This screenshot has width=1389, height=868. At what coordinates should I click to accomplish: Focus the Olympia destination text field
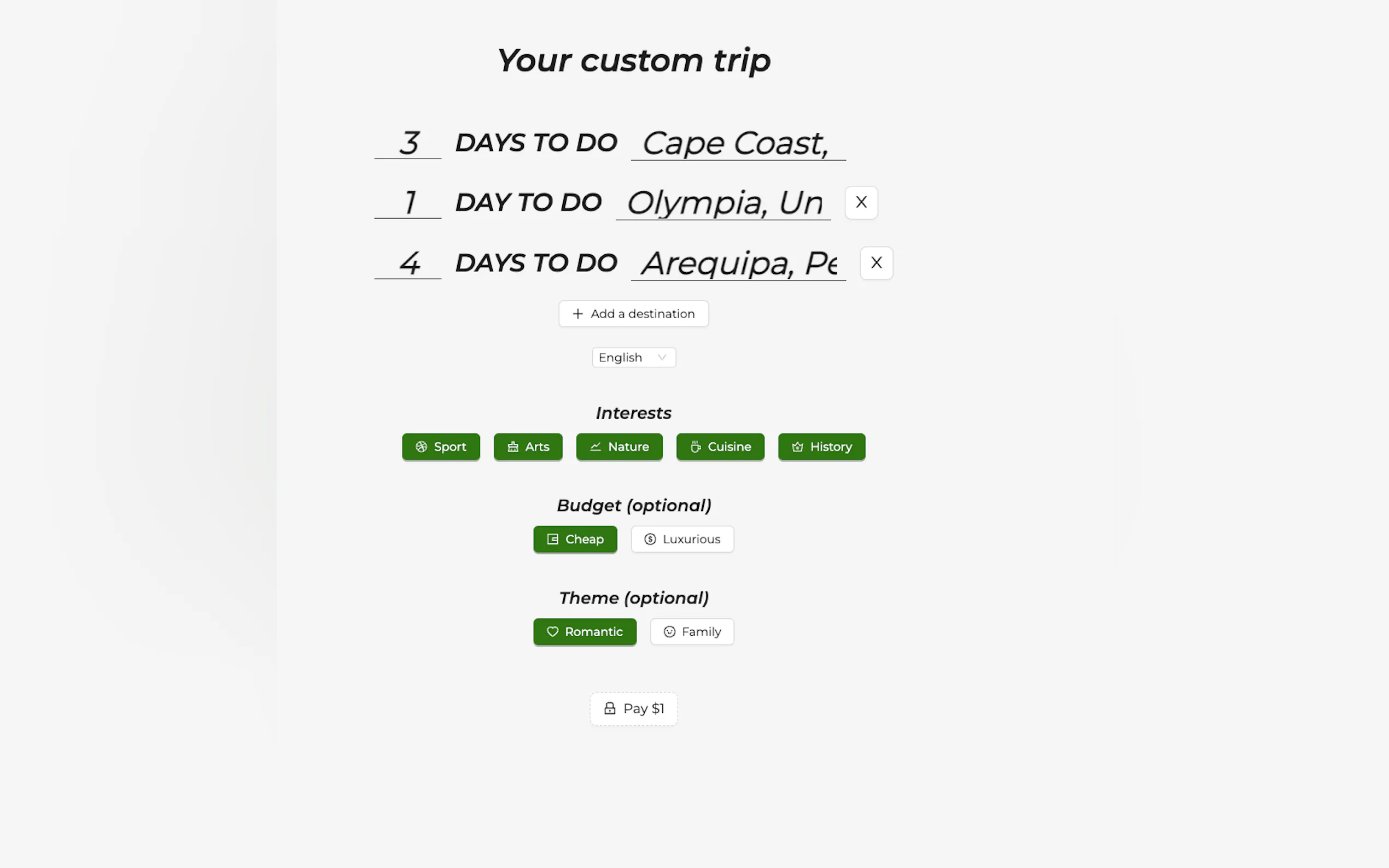point(723,203)
